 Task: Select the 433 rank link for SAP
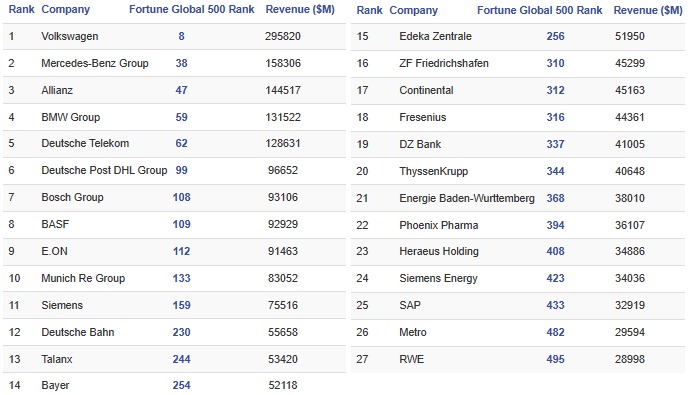[555, 305]
